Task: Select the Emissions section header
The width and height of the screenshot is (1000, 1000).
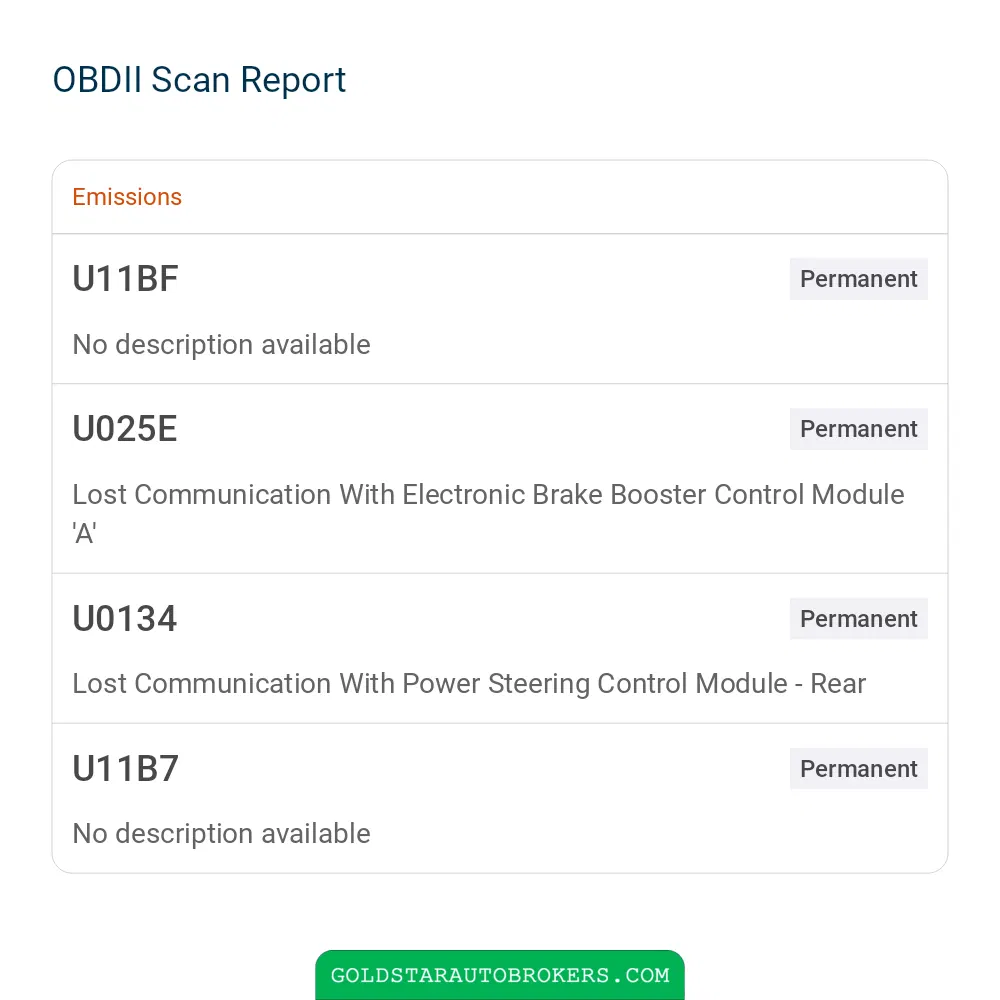Action: coord(127,197)
